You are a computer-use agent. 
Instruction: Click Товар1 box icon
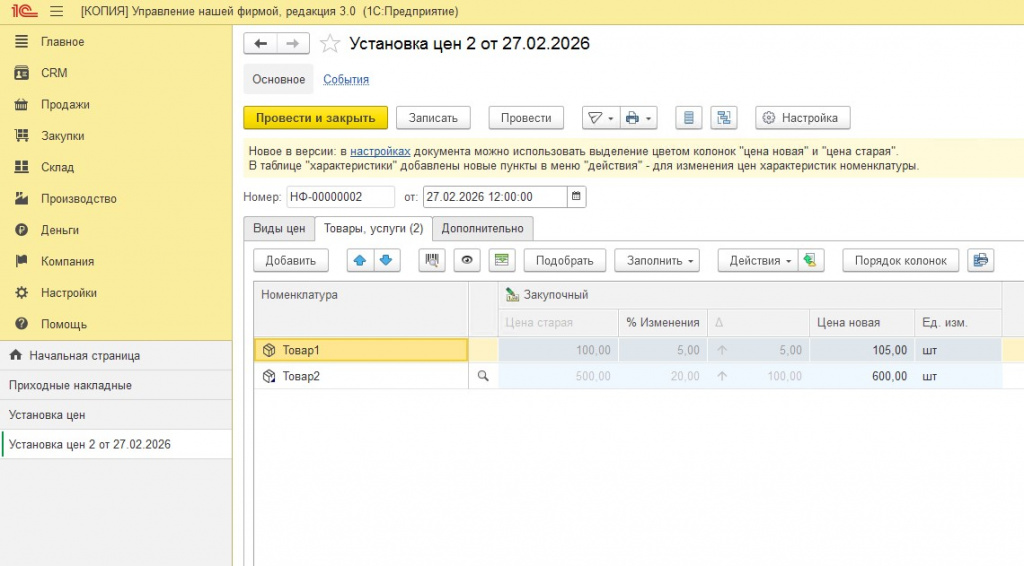tap(269, 351)
